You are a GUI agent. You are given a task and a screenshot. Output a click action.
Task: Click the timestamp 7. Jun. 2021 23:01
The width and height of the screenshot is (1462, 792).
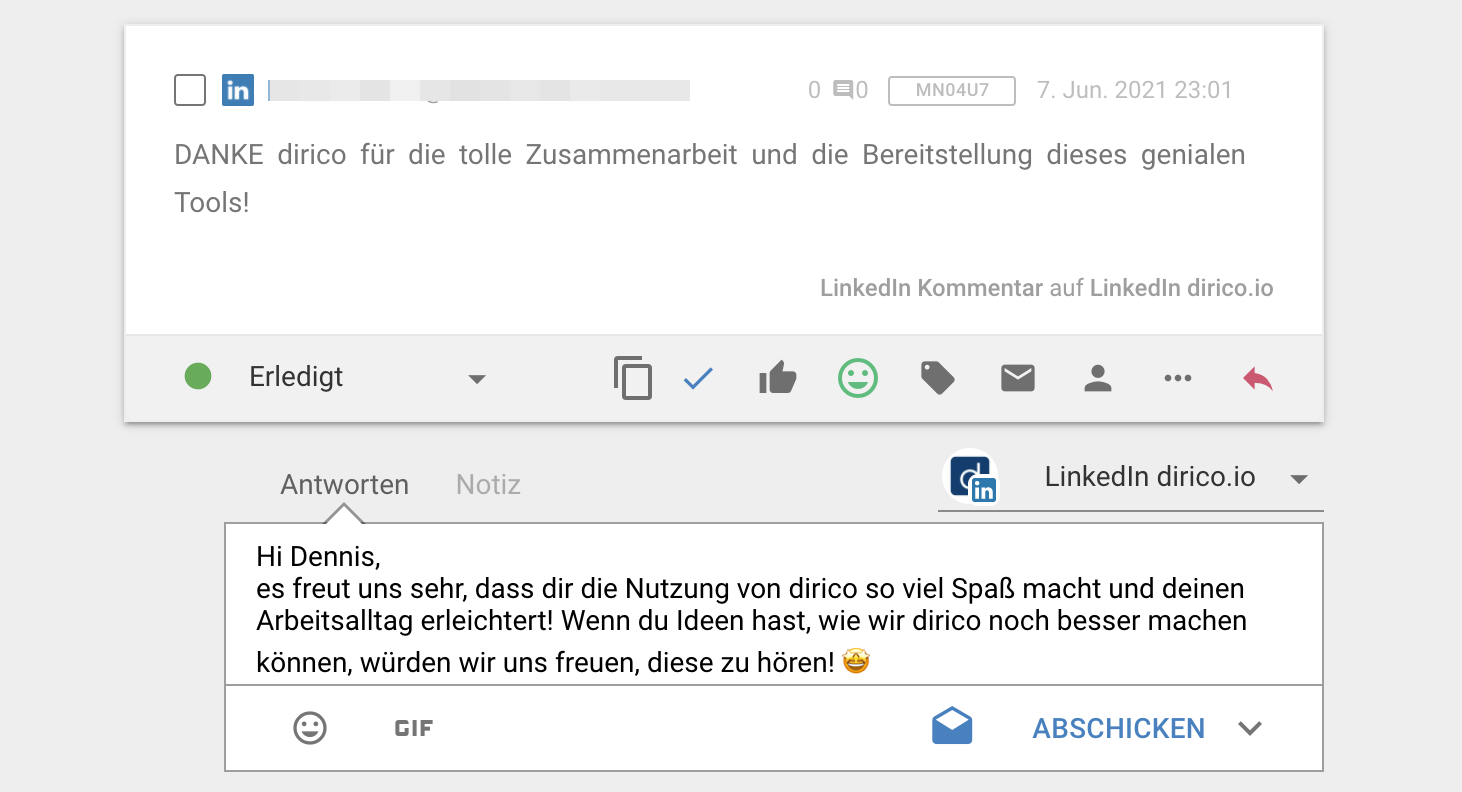pyautogui.click(x=1135, y=90)
